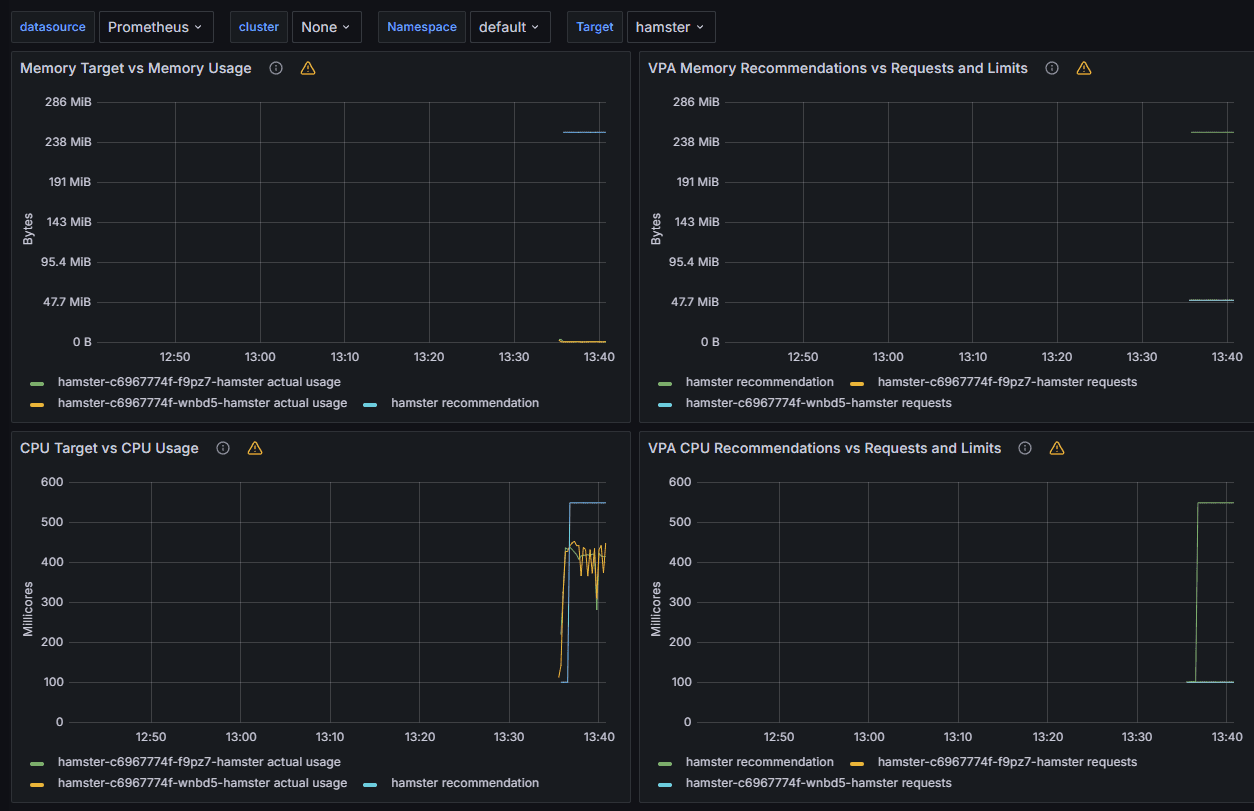Click info icon on VPA CPU Recommendations panel
This screenshot has width=1254, height=811.
[x=1025, y=448]
